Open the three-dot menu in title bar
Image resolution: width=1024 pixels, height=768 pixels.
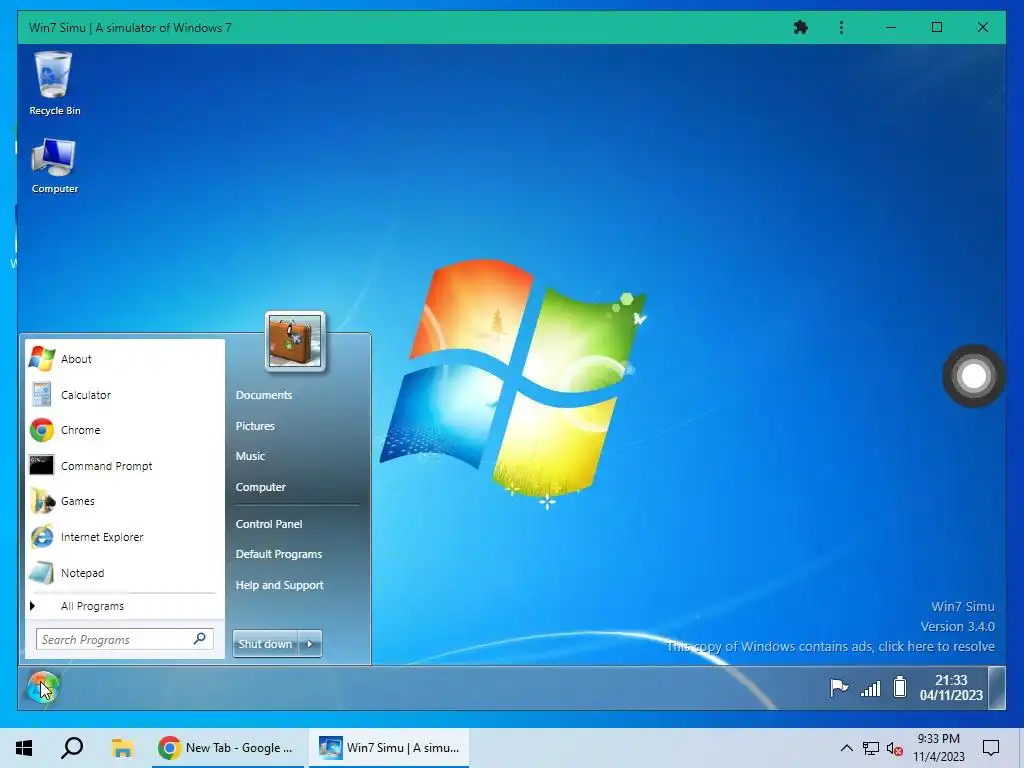tap(841, 27)
